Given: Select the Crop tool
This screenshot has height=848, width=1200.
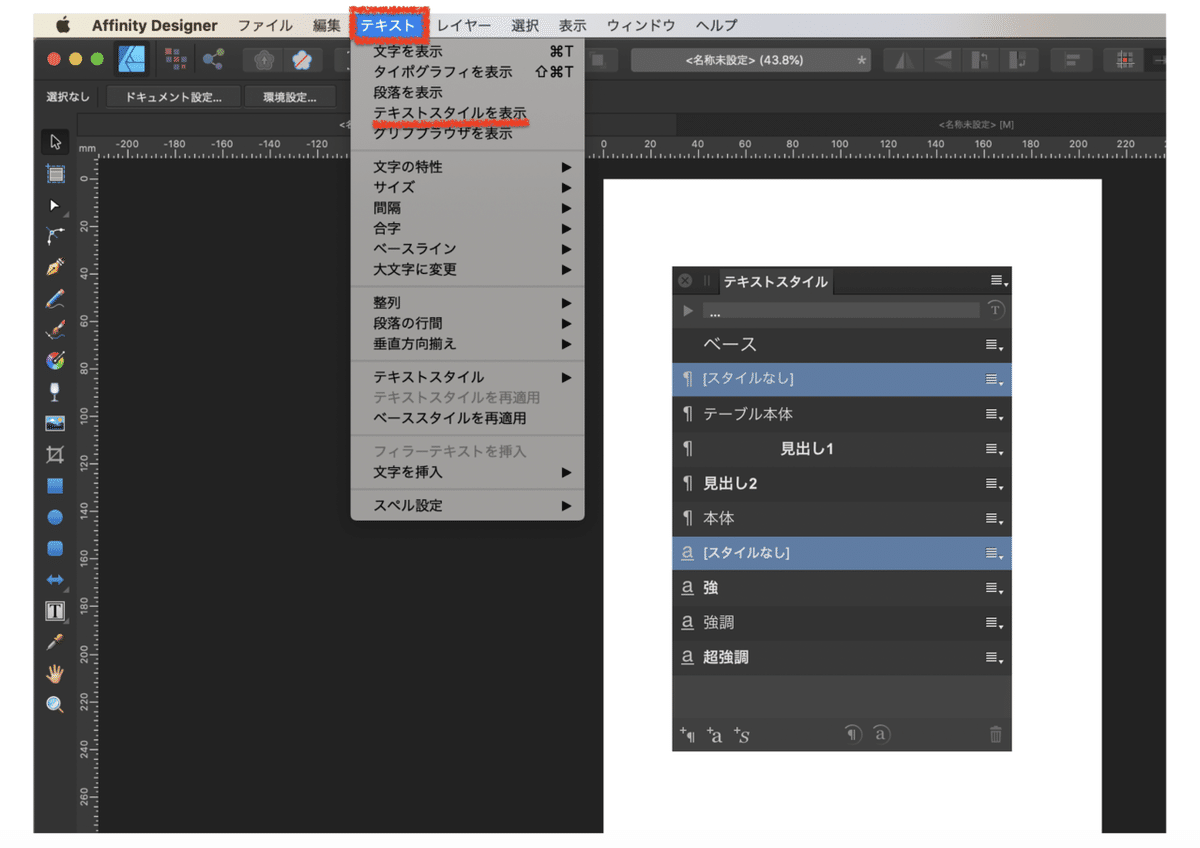Looking at the screenshot, I should click(55, 455).
